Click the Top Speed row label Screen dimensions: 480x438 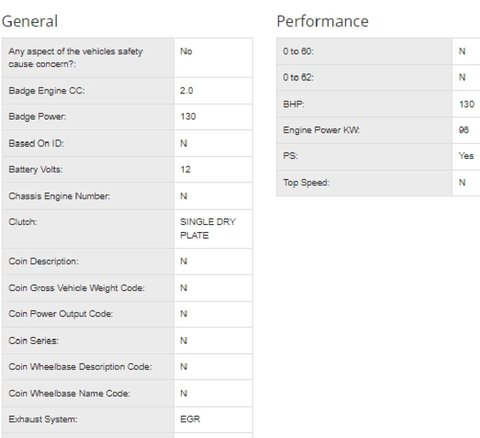pos(306,183)
